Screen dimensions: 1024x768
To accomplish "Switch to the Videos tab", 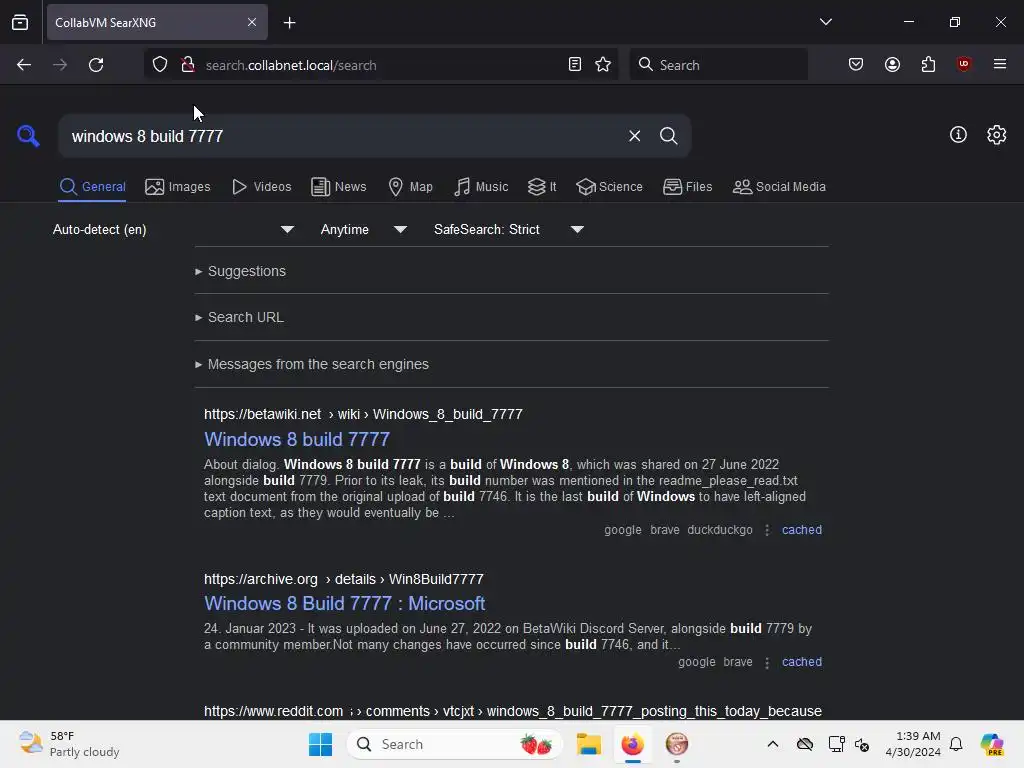I will point(262,187).
